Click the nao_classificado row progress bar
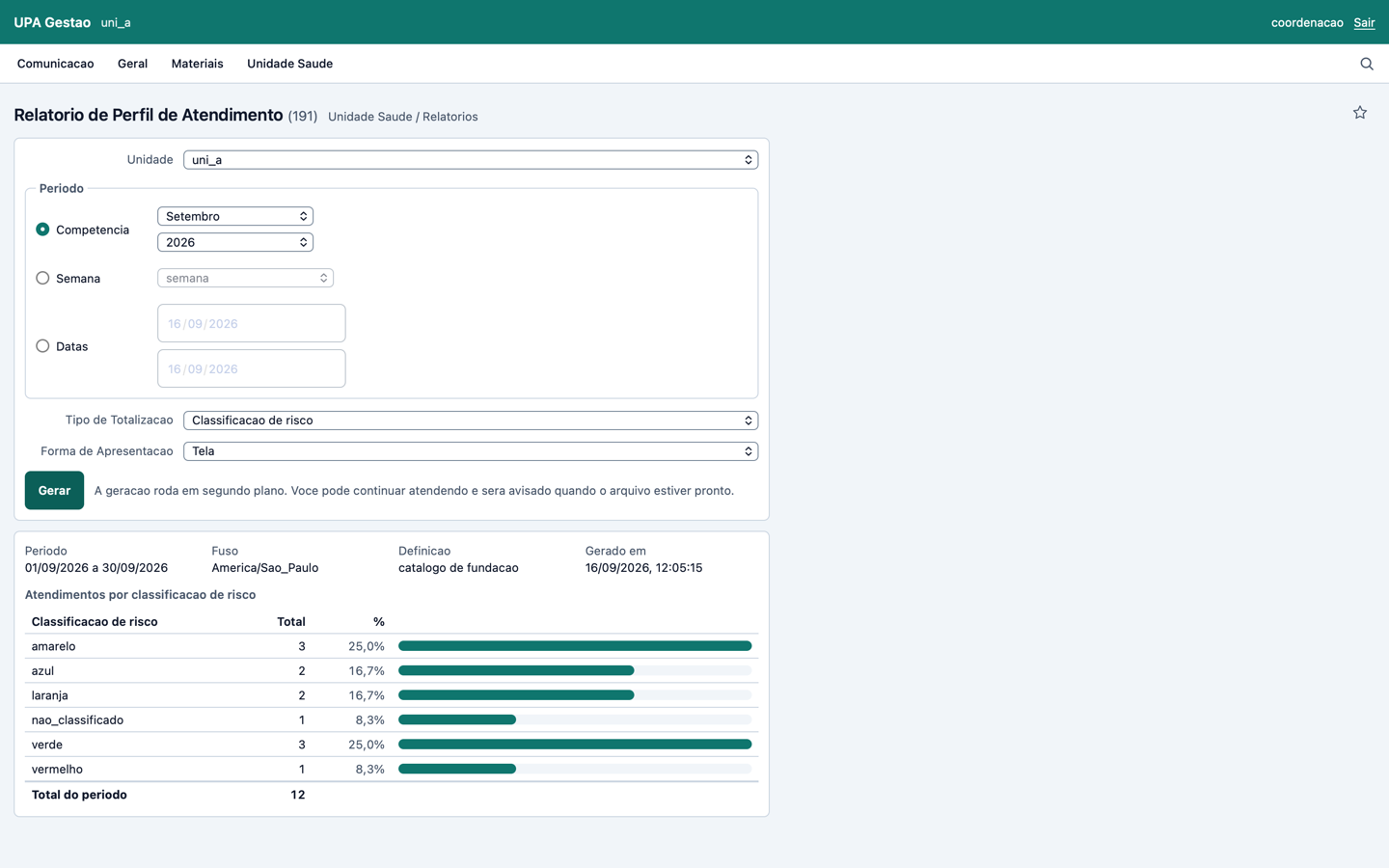Viewport: 1389px width, 868px height. click(575, 719)
